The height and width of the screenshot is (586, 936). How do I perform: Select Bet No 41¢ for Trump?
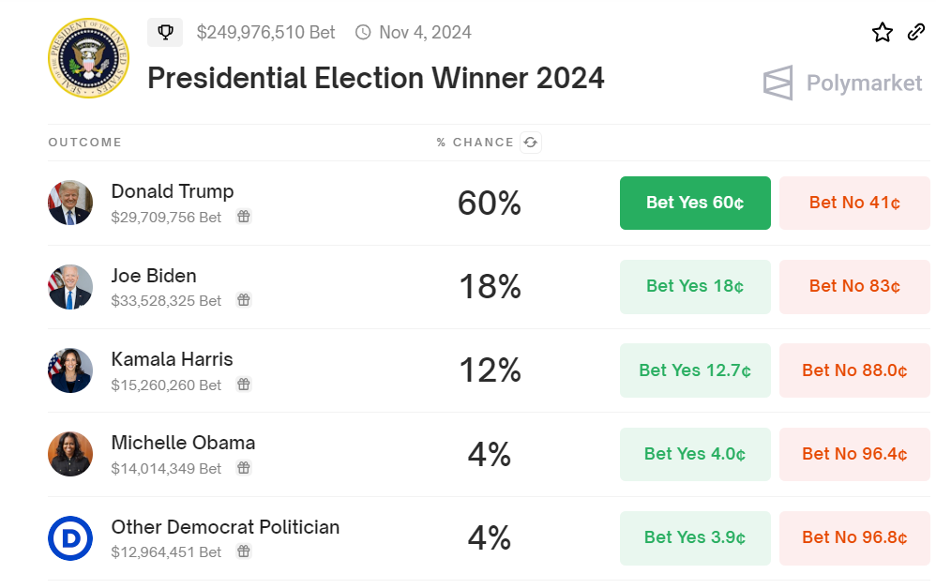pos(854,203)
